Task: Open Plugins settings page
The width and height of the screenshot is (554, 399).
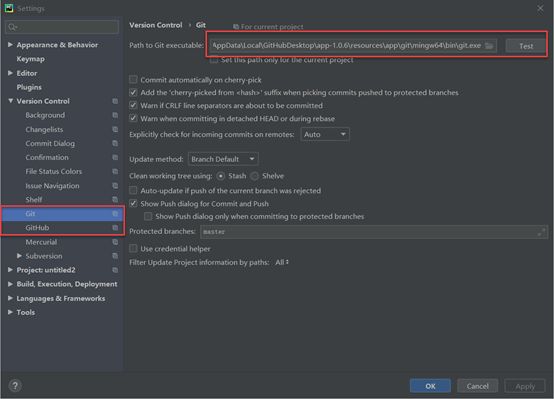Action: click(29, 87)
